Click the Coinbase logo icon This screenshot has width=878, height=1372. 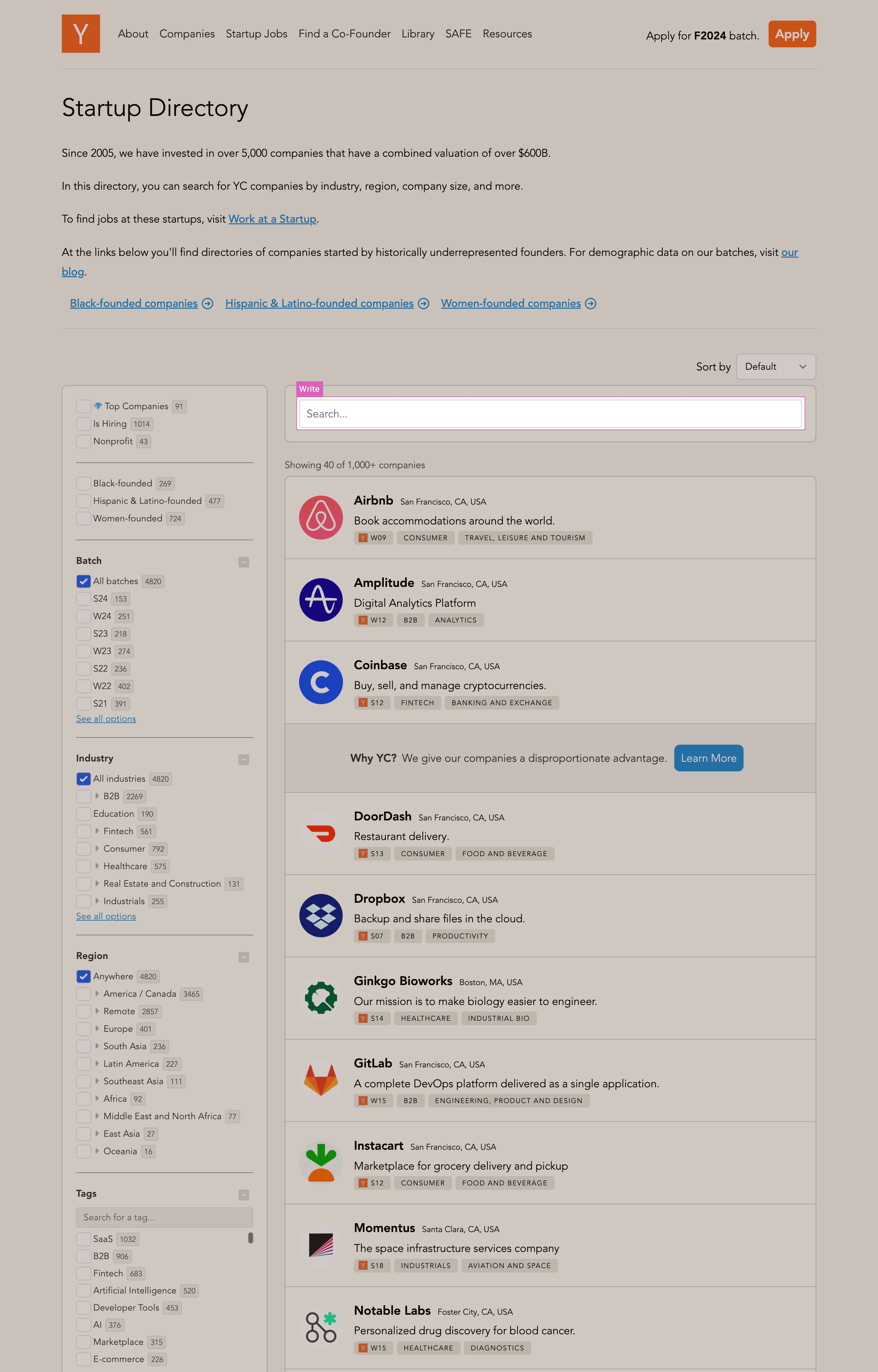click(320, 682)
